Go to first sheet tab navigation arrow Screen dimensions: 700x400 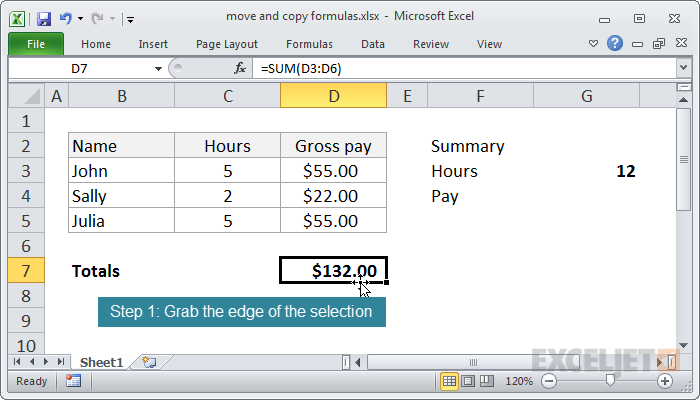click(17, 362)
